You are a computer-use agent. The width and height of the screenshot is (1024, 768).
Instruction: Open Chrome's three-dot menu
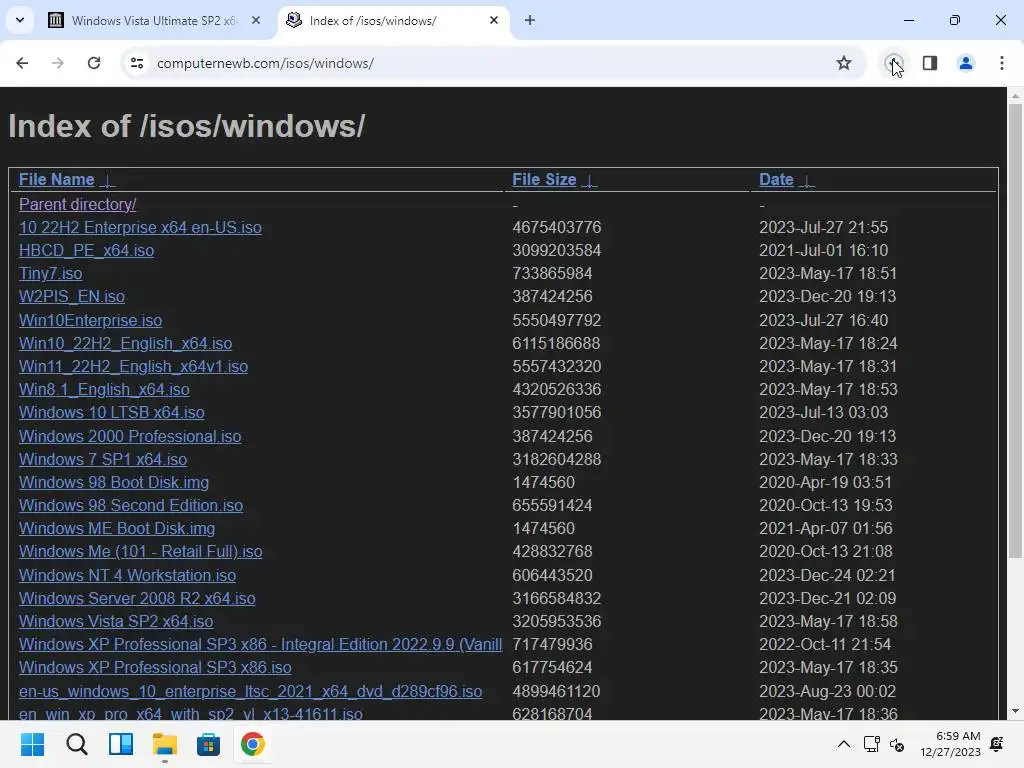tap(1002, 63)
